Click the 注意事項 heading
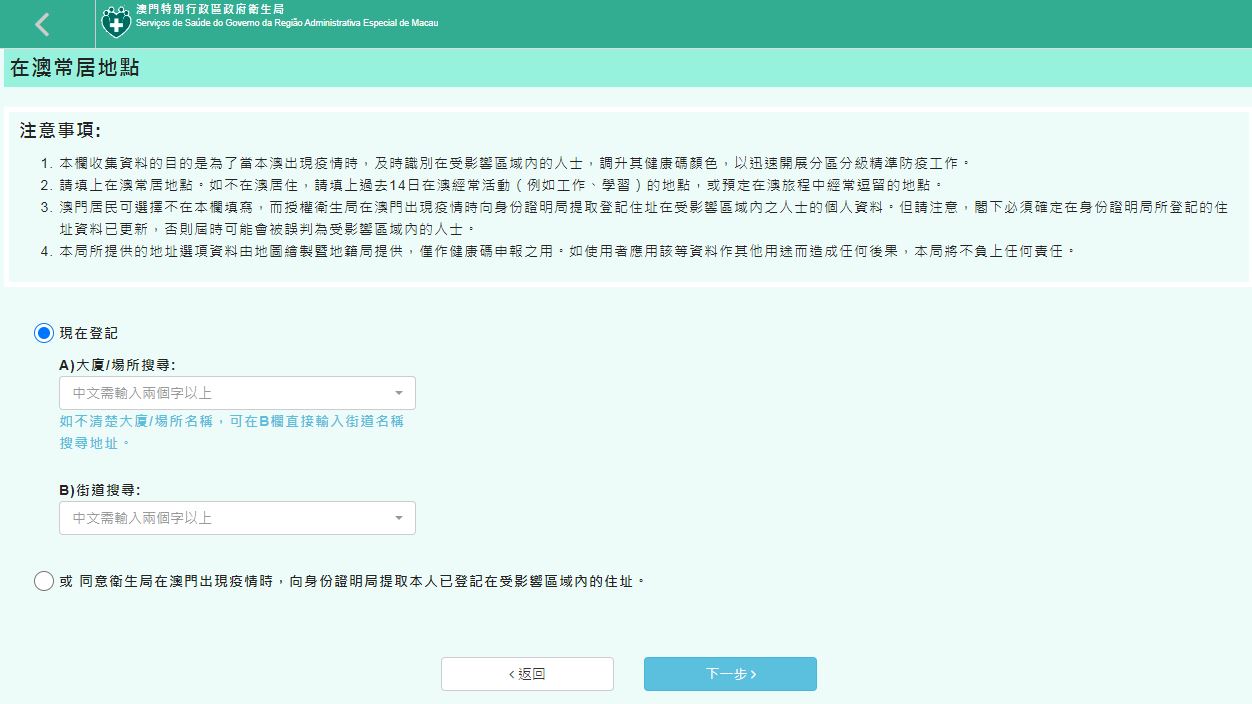The height and width of the screenshot is (704, 1252). point(60,131)
